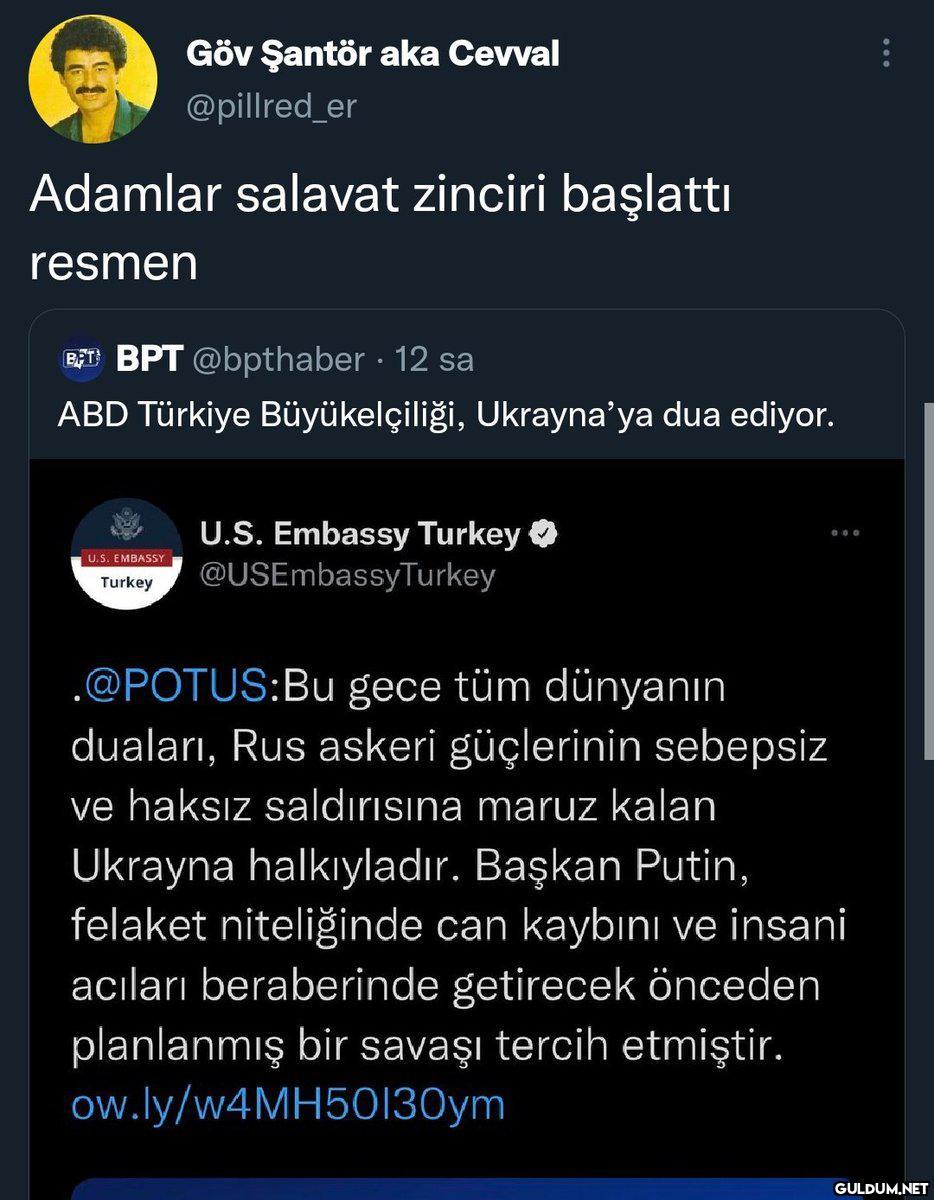The height and width of the screenshot is (1200, 934).
Task: Click the verified badge beside U.S. Embassy Turkey
Action: (x=543, y=534)
